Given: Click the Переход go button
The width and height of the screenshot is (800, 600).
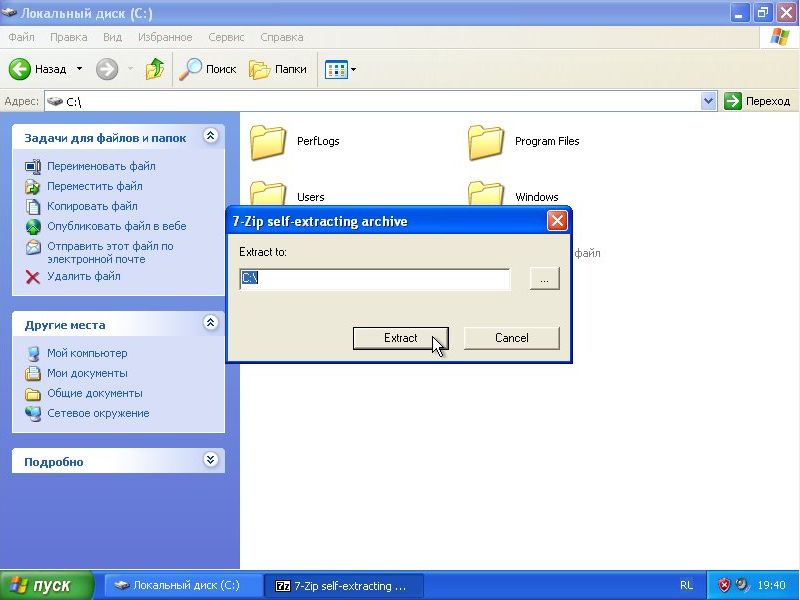Looking at the screenshot, I should pyautogui.click(x=757, y=101).
